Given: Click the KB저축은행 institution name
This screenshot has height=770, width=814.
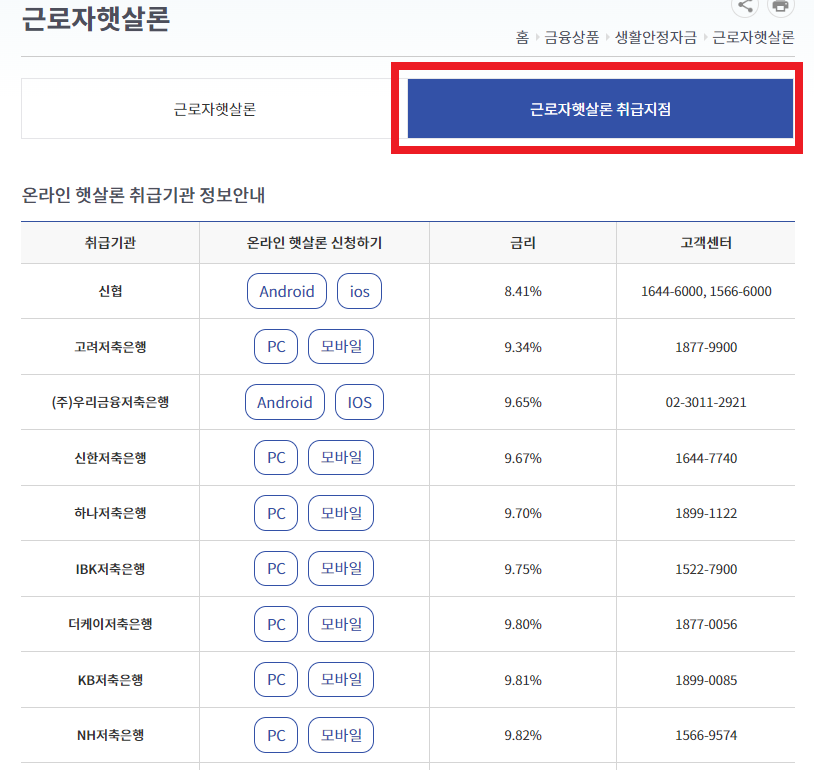Looking at the screenshot, I should pos(110,680).
